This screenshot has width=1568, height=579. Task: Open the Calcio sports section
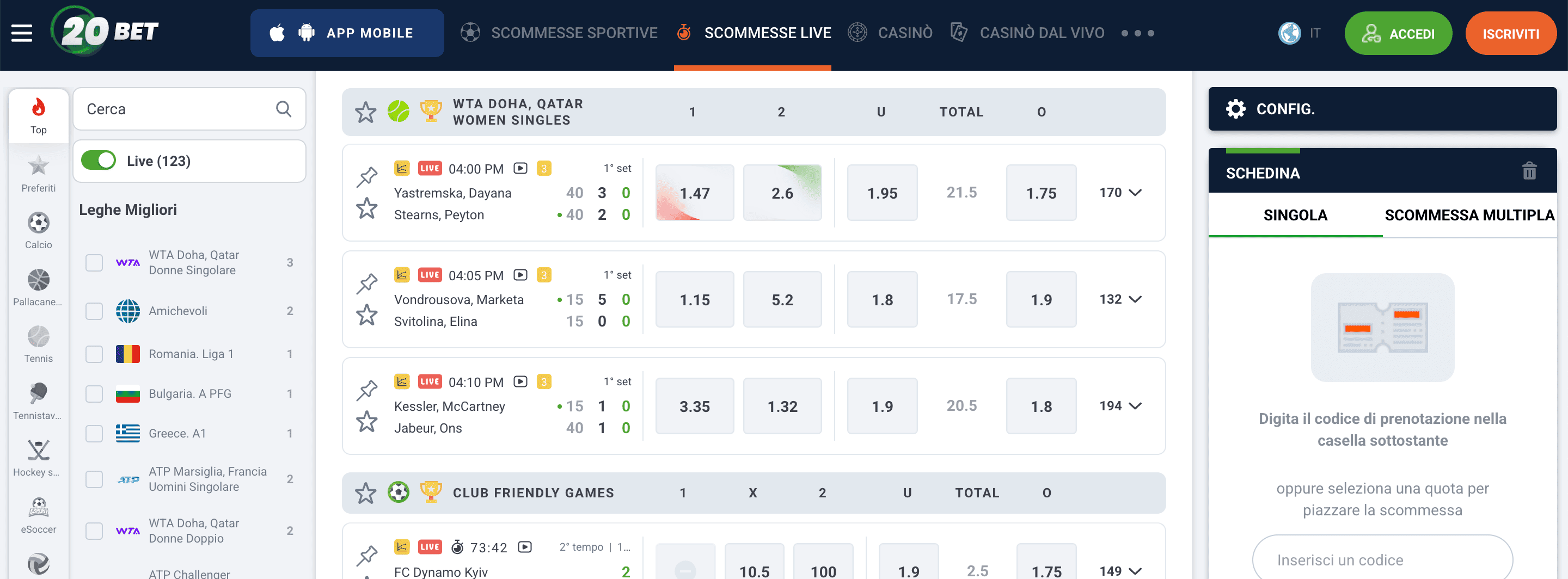[38, 230]
